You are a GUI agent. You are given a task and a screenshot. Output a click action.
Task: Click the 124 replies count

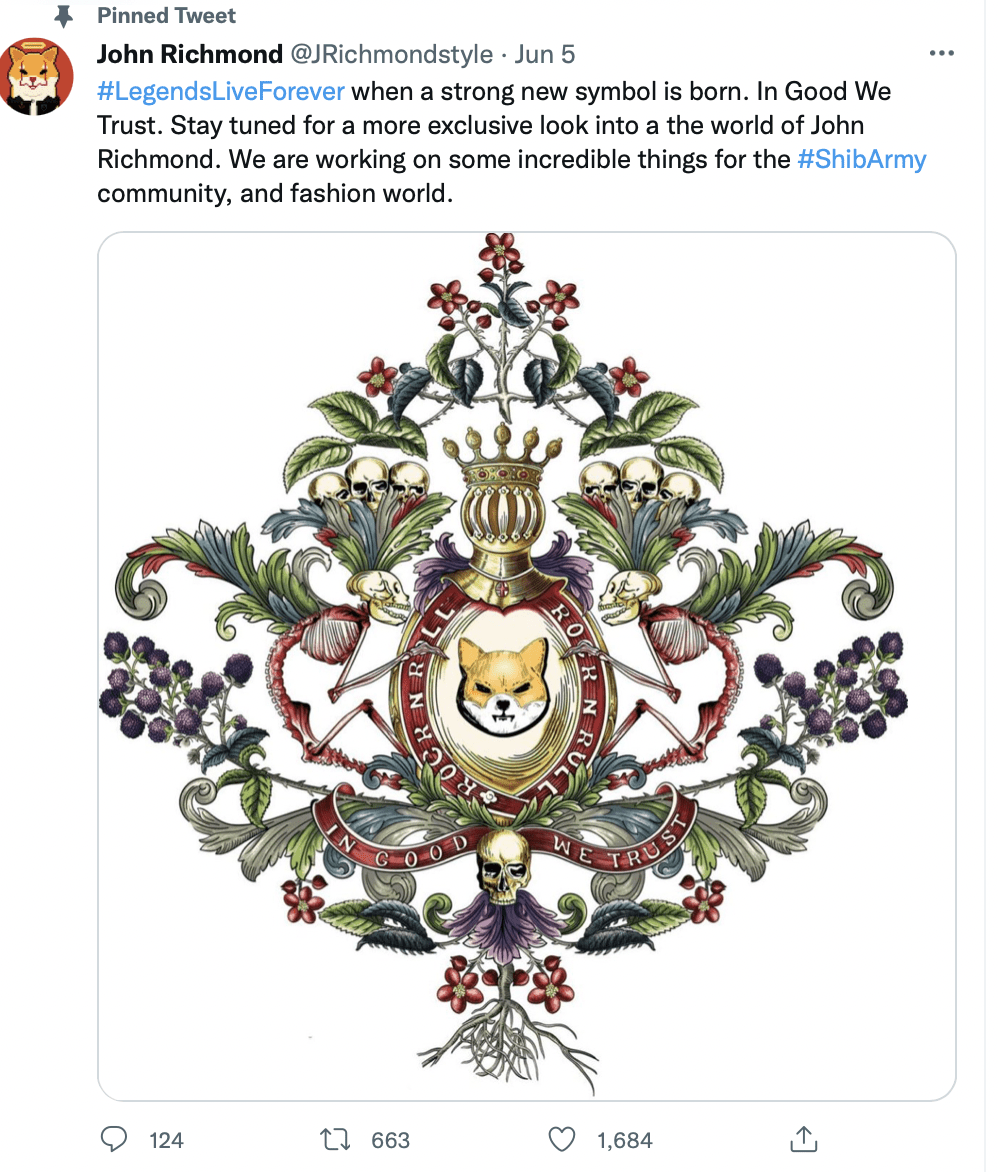point(166,1140)
